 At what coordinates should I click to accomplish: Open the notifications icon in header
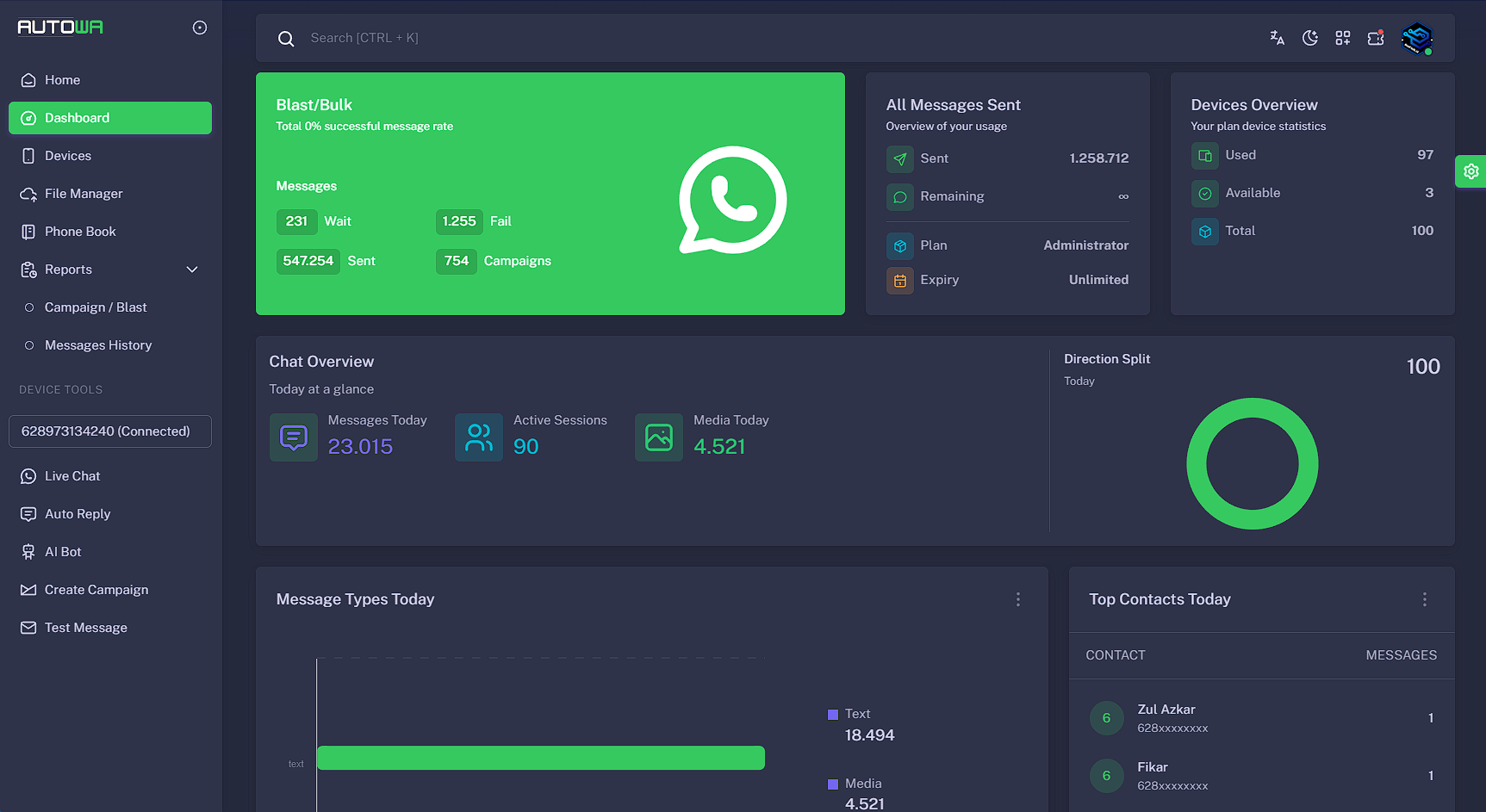click(x=1376, y=38)
